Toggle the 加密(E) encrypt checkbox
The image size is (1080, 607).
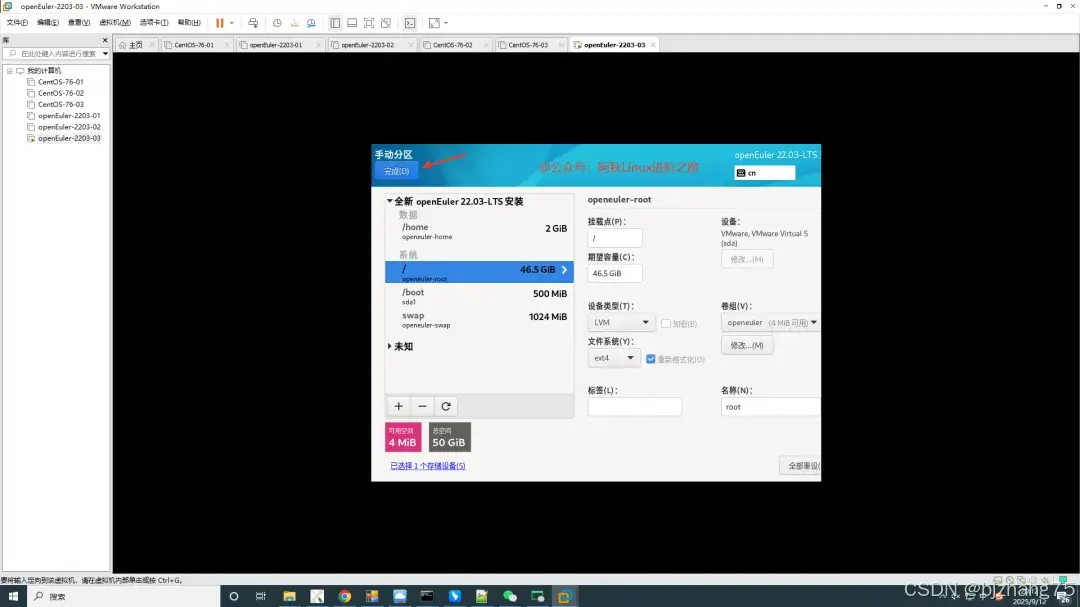[665, 323]
